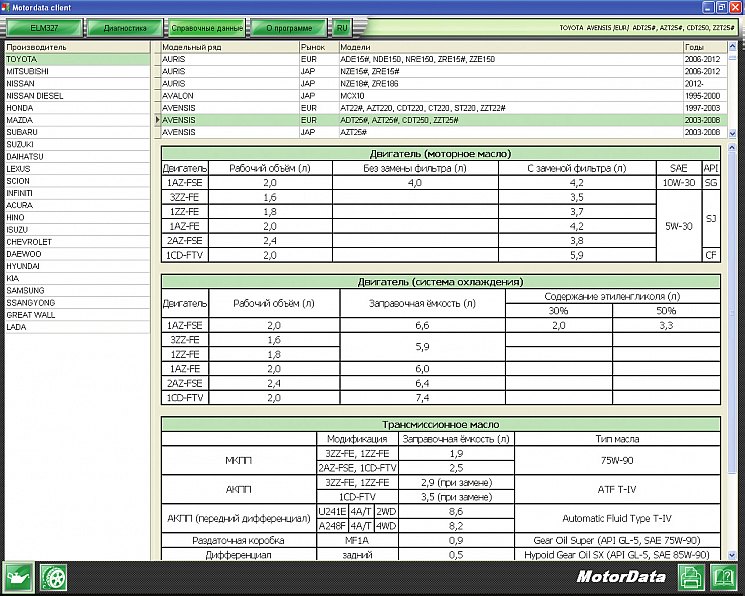Click data panel scrollbar down arrow
This screenshot has width=745, height=596.
tap(732, 555)
